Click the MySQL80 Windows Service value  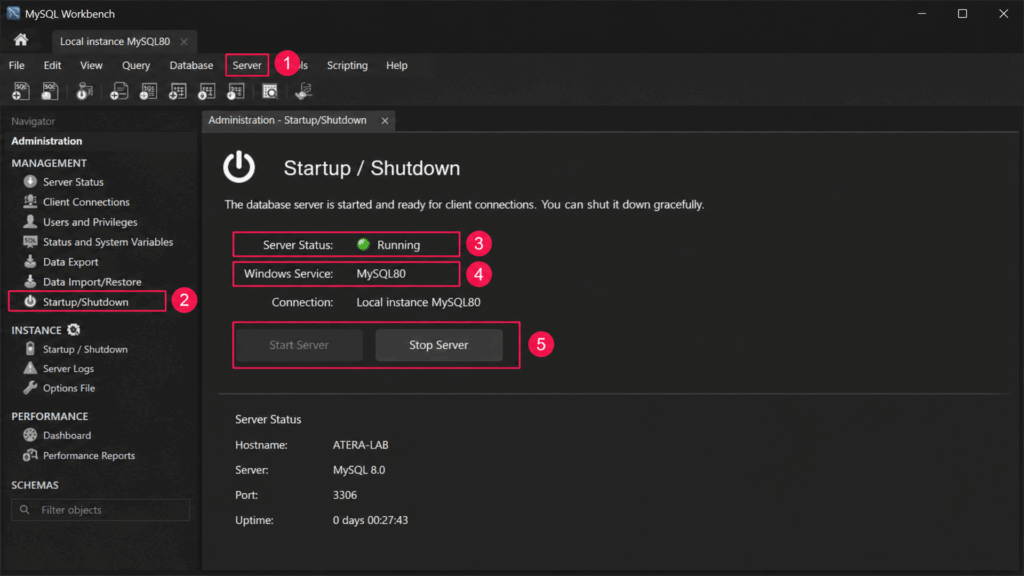tap(381, 274)
